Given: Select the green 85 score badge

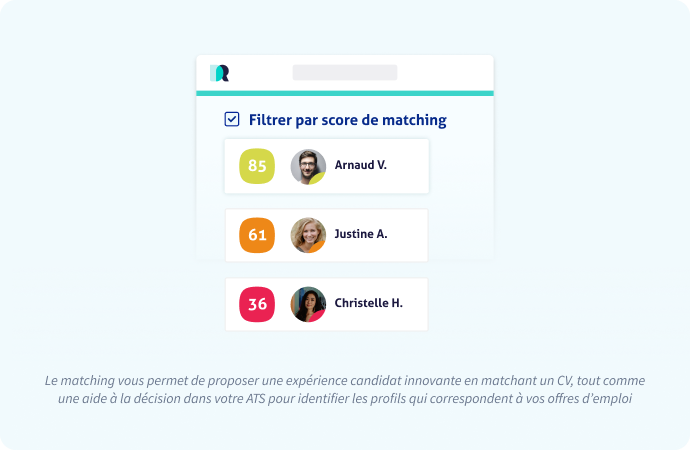Looking at the screenshot, I should tap(257, 166).
